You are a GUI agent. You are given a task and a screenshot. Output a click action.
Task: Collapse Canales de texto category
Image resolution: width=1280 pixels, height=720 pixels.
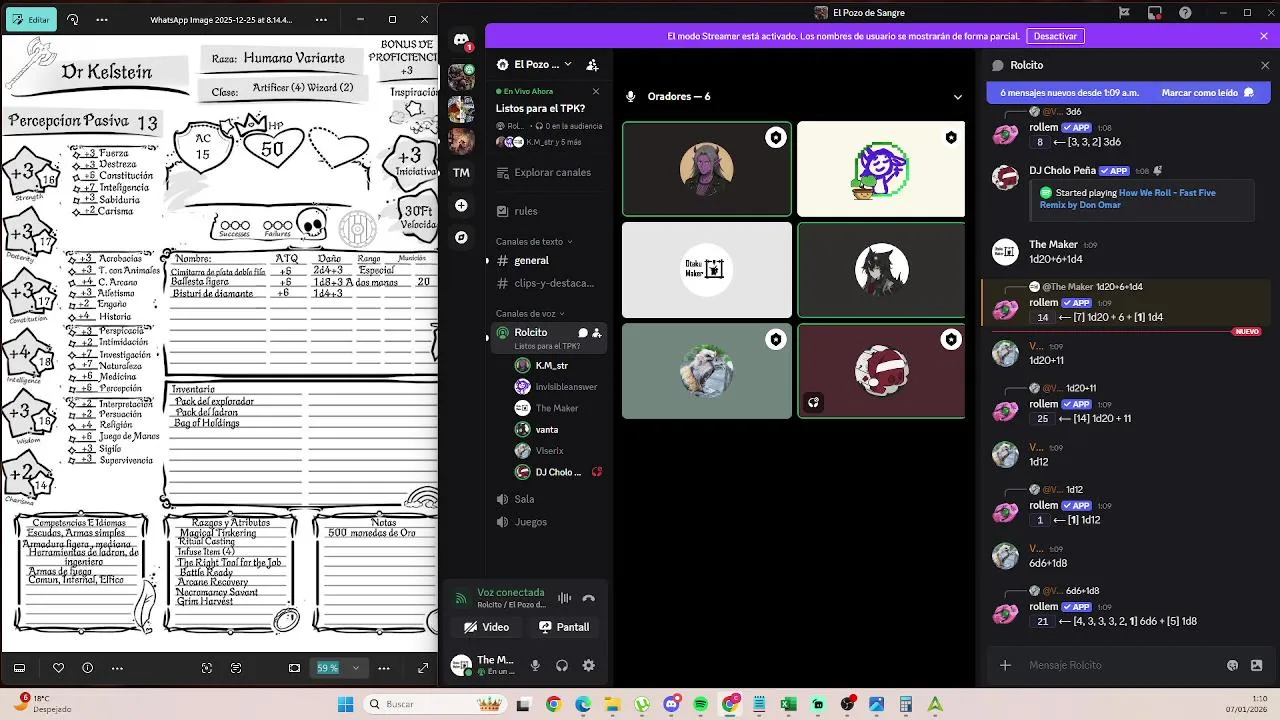534,241
